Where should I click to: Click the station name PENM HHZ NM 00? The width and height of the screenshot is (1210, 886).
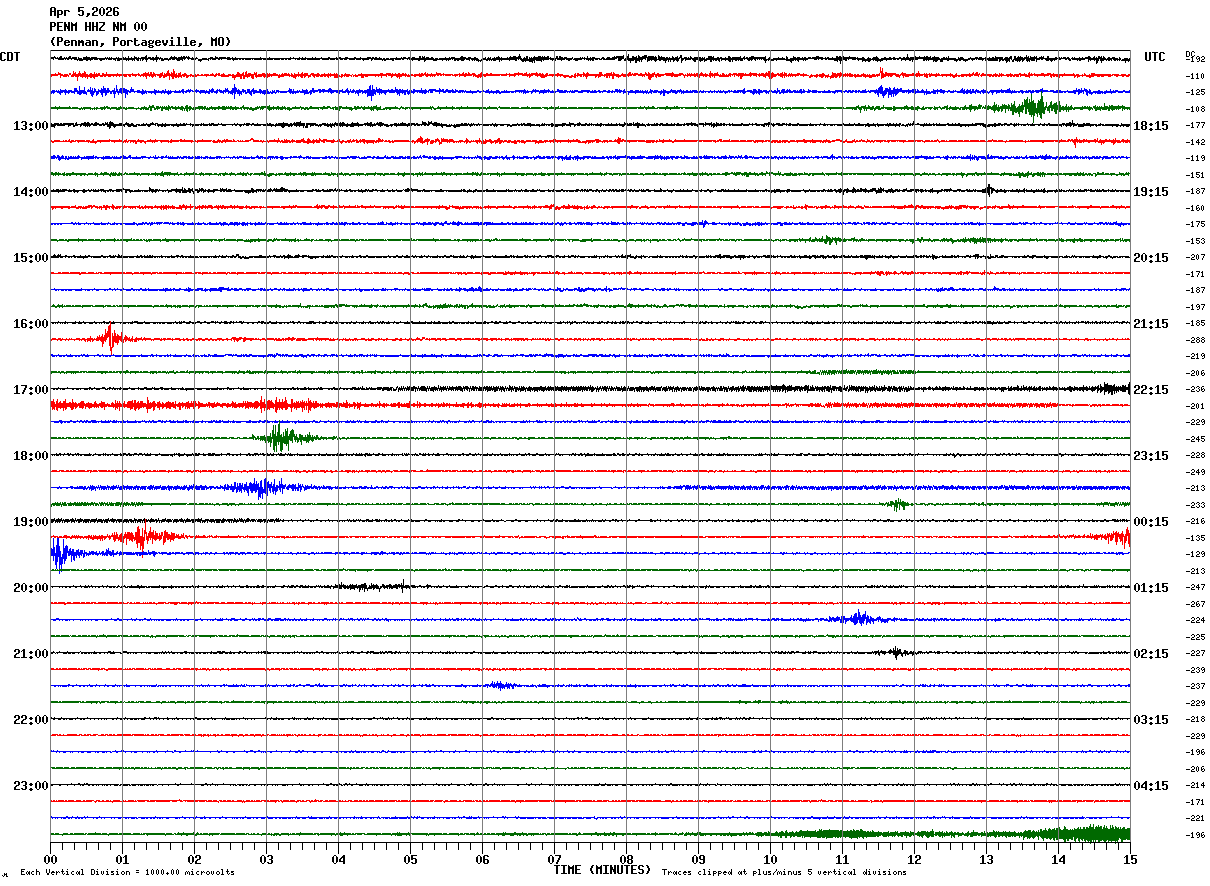(98, 27)
